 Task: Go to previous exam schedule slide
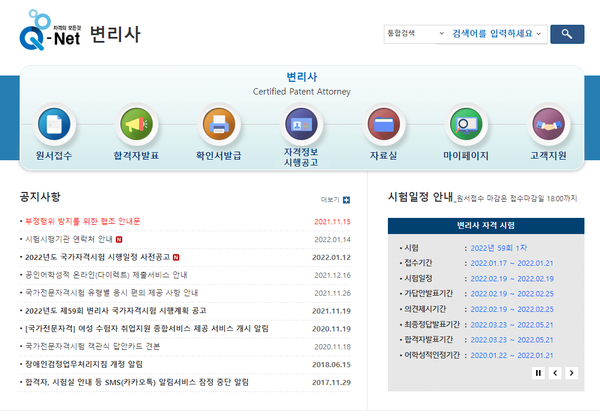555,373
